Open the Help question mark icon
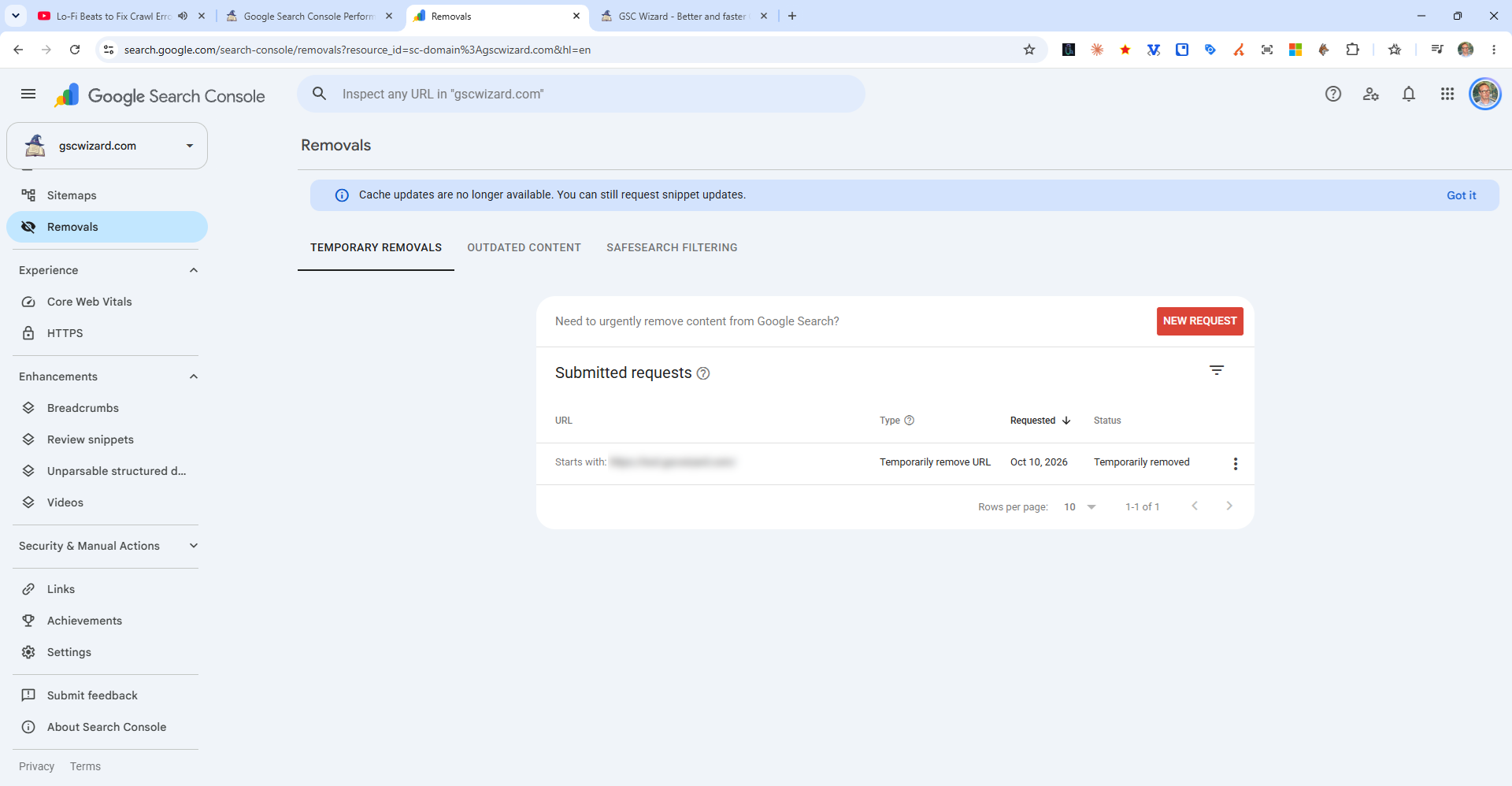1512x786 pixels. coord(1333,95)
